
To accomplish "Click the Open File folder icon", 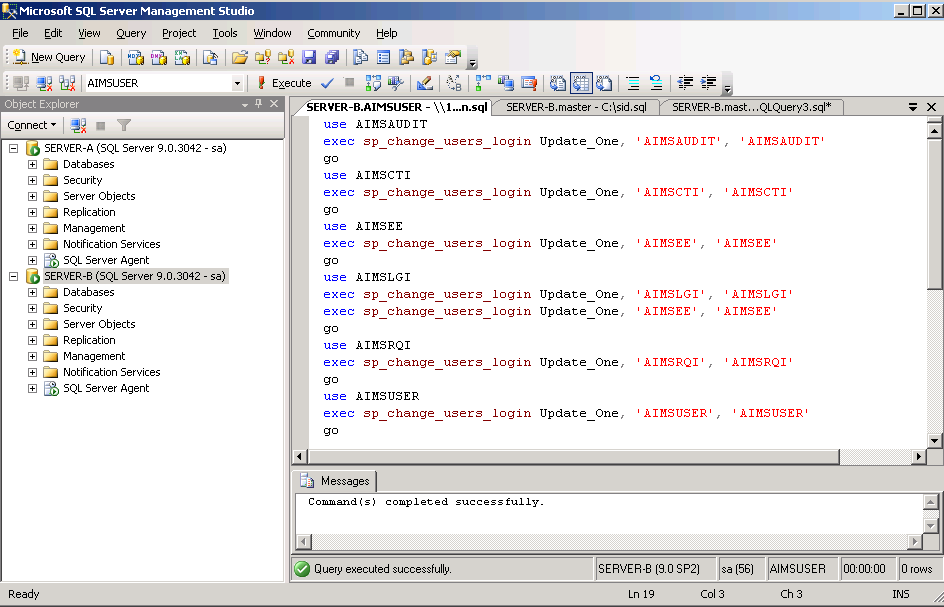I will [x=239, y=58].
